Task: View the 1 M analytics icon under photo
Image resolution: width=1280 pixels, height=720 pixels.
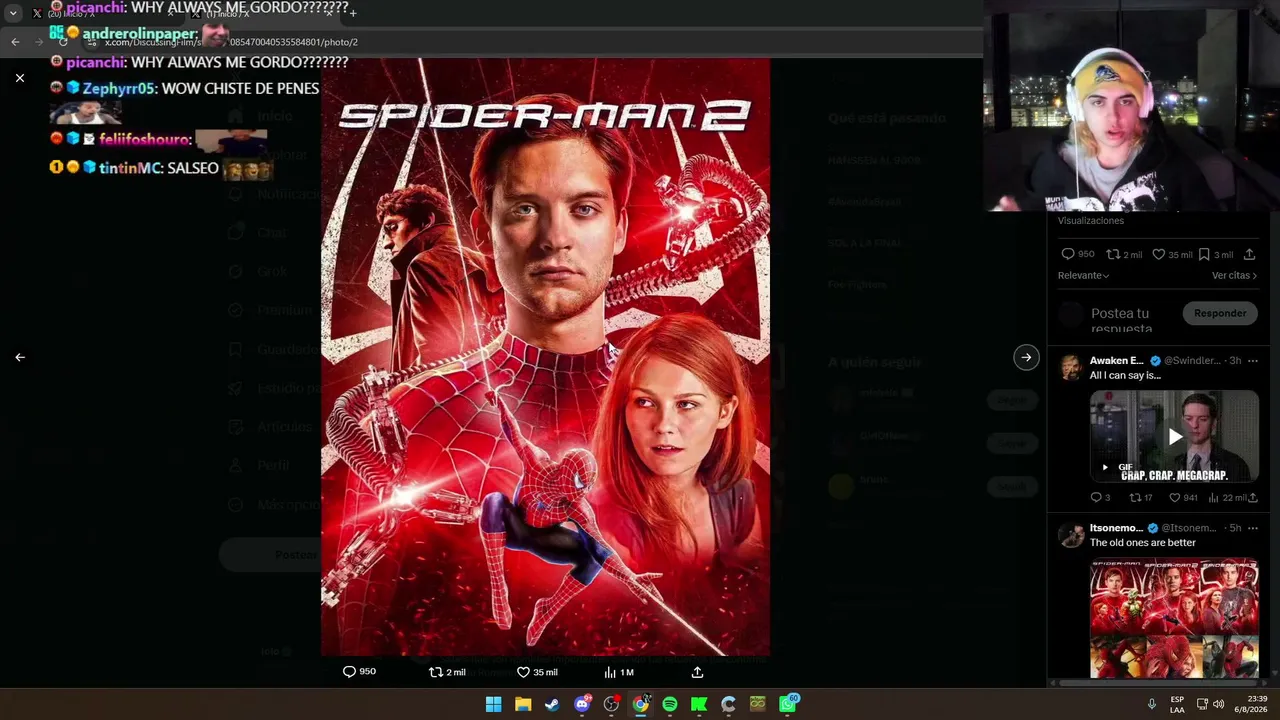Action: (619, 672)
